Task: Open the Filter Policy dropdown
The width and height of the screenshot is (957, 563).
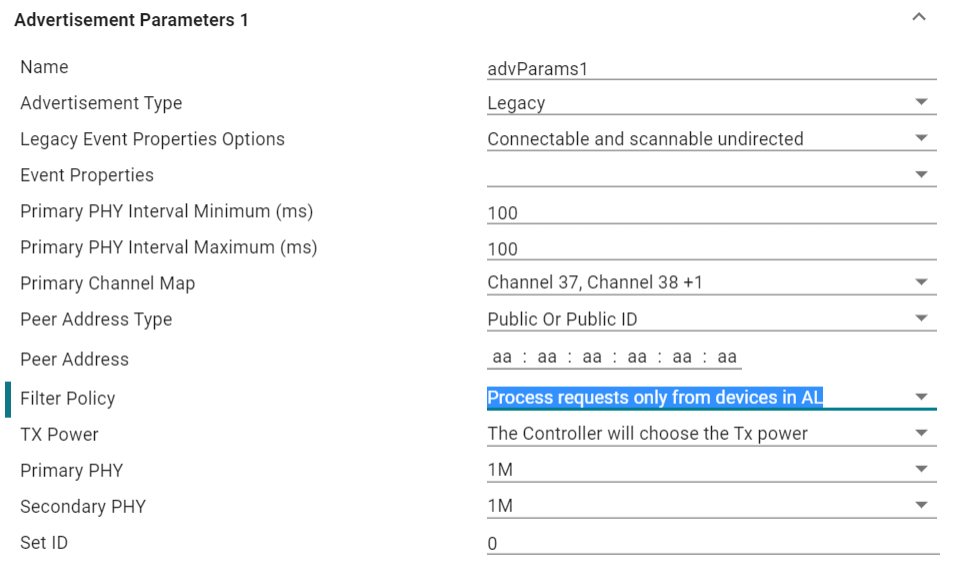Action: pos(710,398)
